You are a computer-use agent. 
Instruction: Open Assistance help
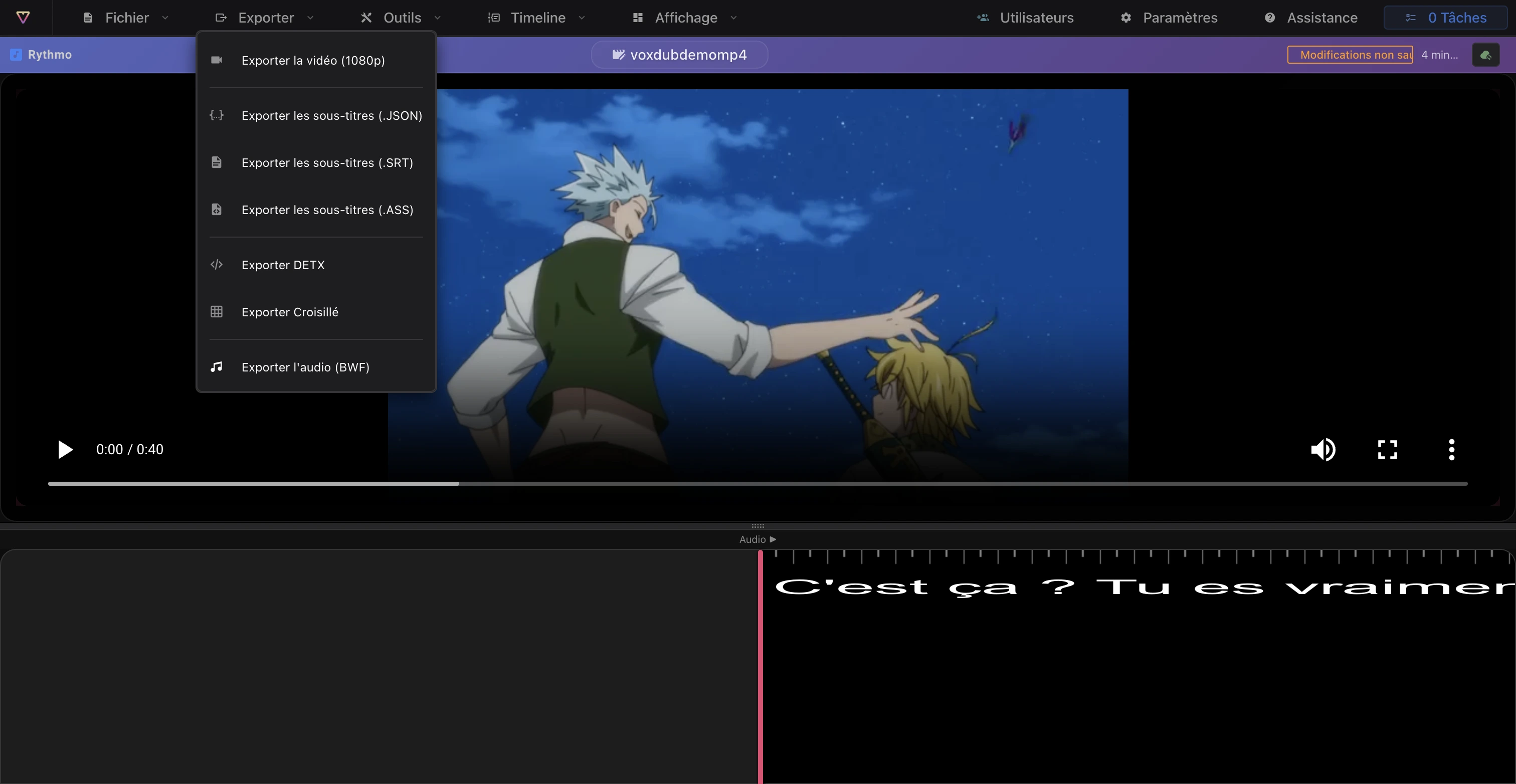click(1311, 18)
